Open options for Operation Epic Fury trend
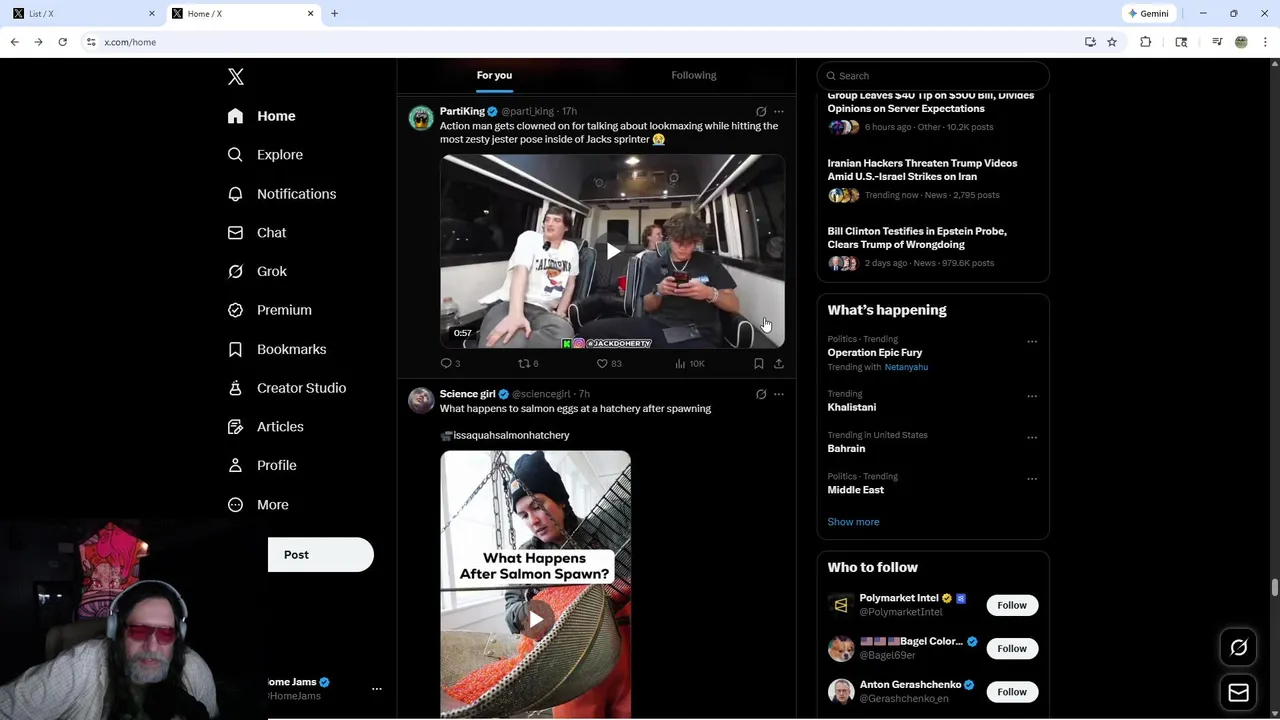This screenshot has width=1280, height=720. coord(1032,342)
